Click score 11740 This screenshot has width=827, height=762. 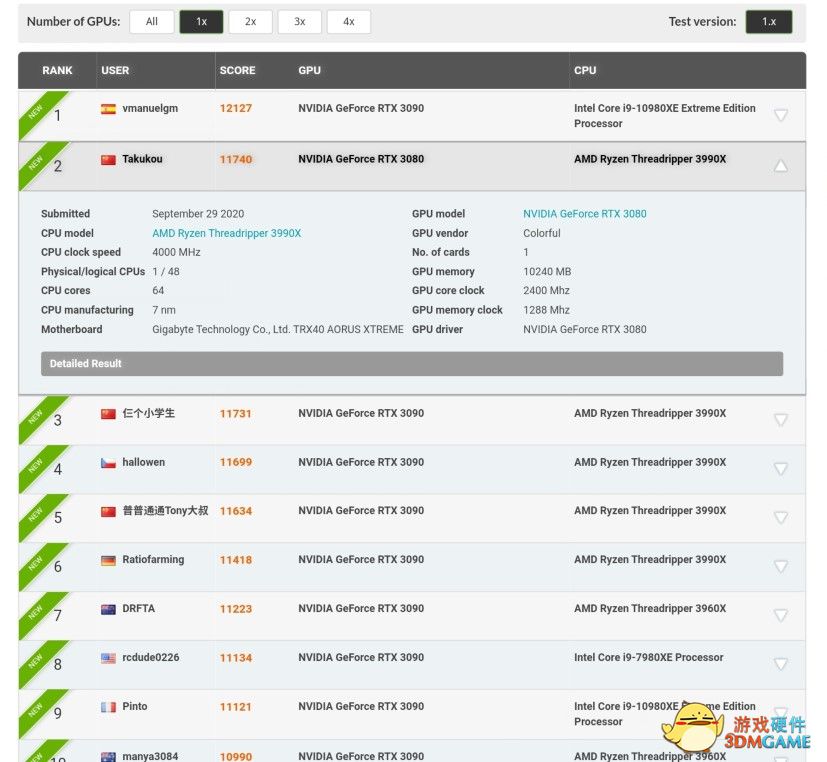click(236, 159)
